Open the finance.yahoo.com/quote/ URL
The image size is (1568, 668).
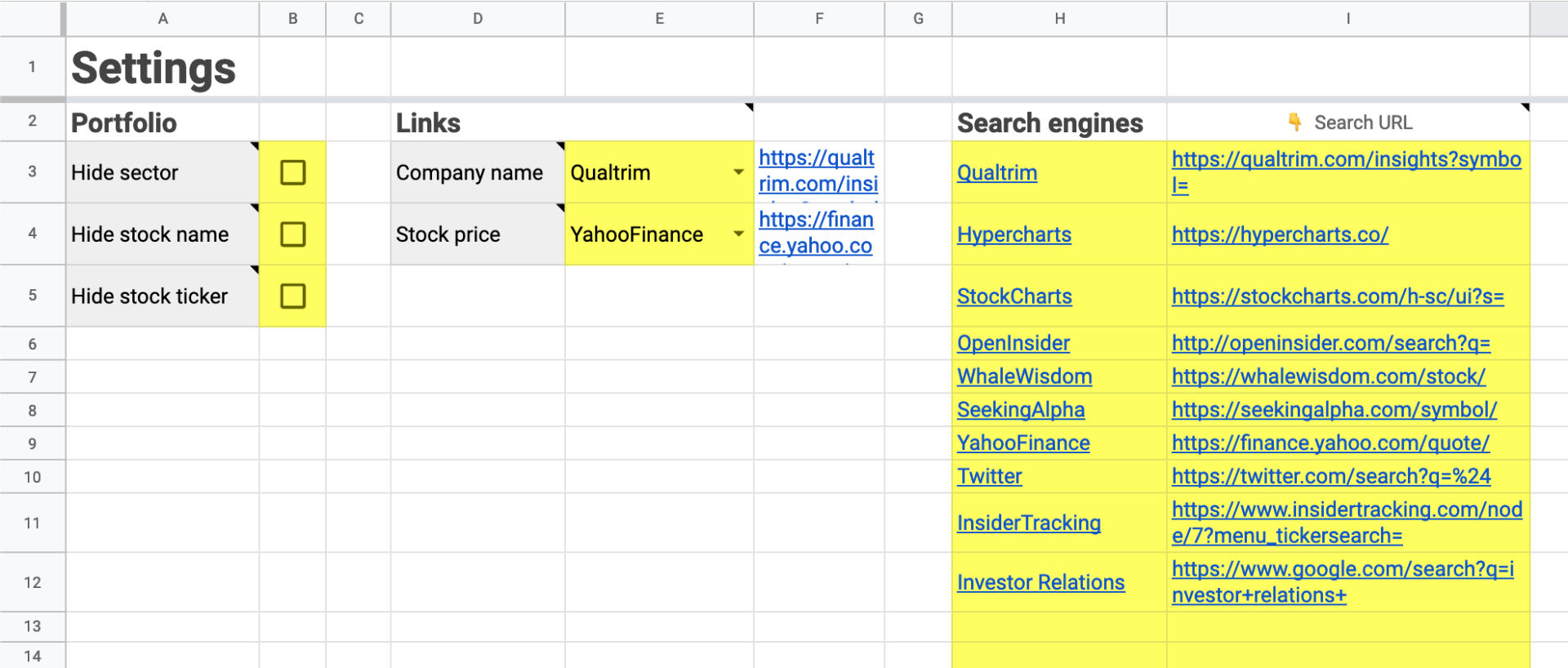point(1330,443)
